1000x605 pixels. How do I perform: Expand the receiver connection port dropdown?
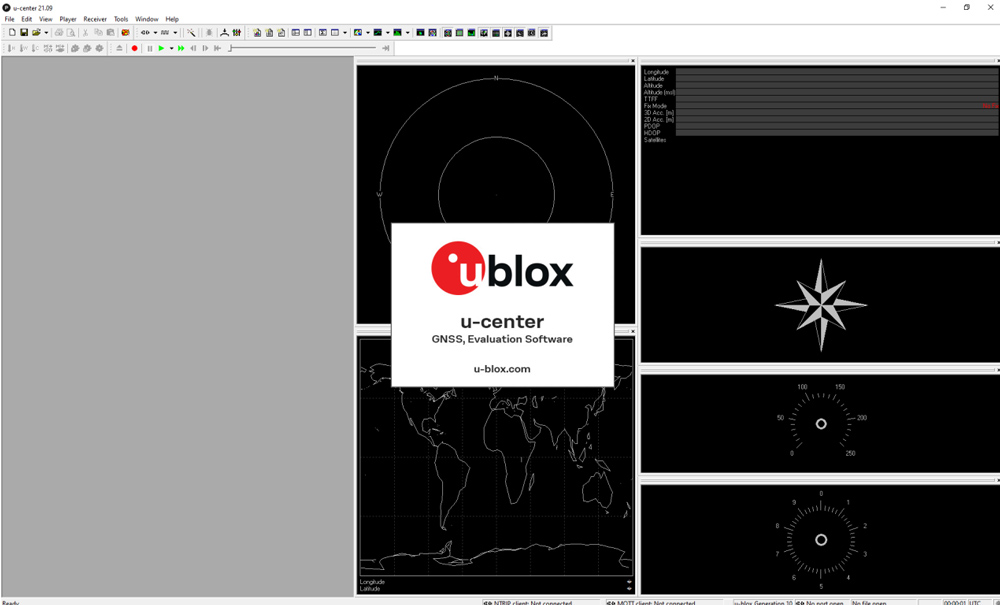coord(155,33)
